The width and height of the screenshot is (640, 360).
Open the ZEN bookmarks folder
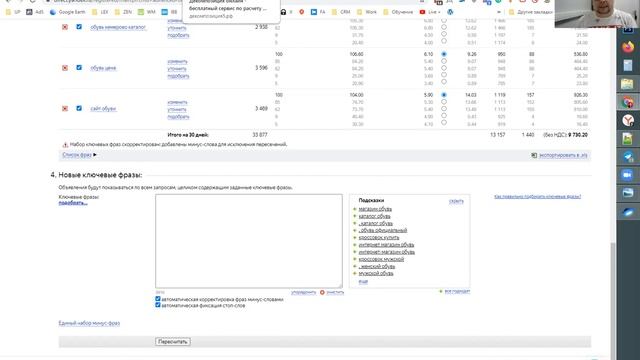[123, 12]
